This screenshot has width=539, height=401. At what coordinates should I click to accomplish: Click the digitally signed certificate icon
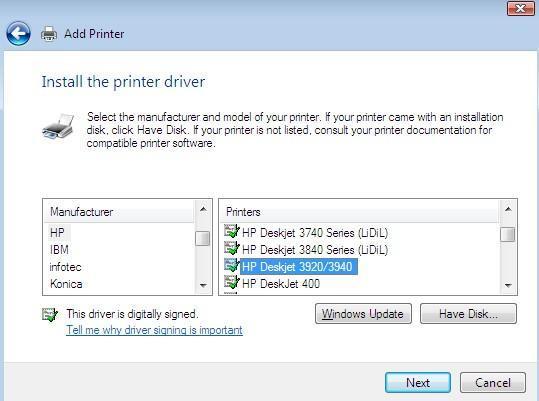click(x=50, y=314)
